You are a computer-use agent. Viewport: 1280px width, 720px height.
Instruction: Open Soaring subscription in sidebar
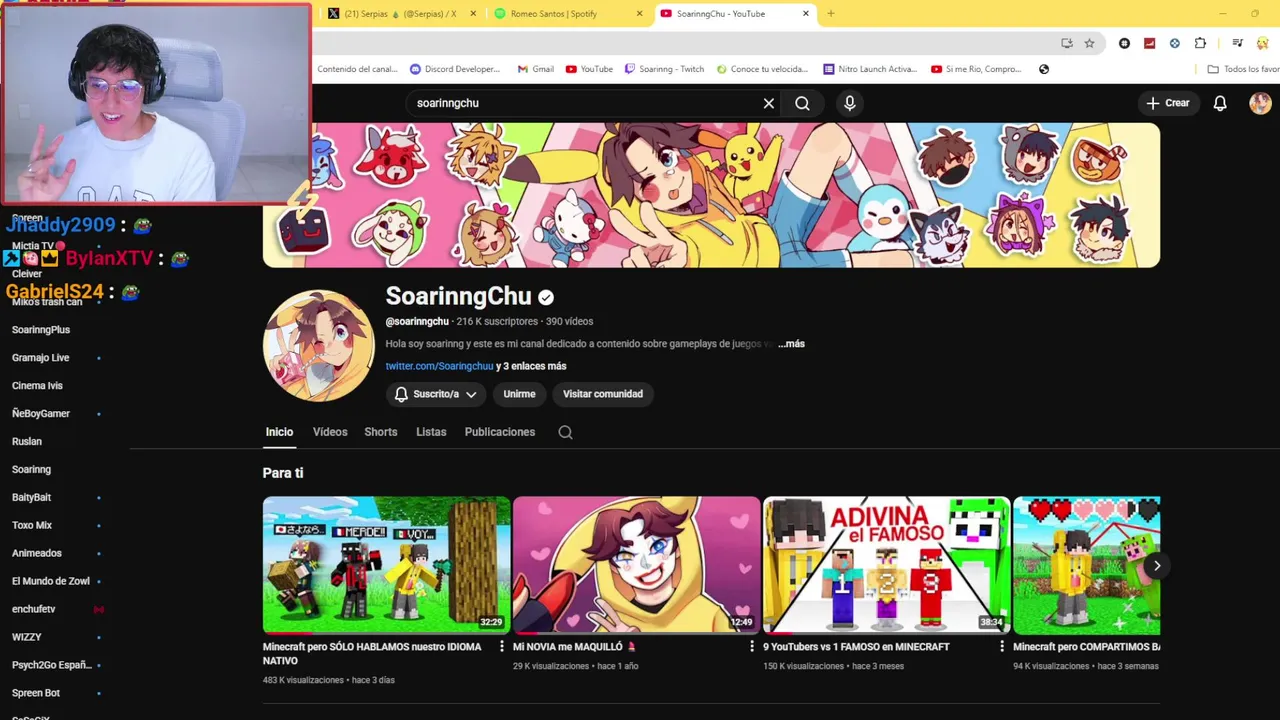pos(31,470)
